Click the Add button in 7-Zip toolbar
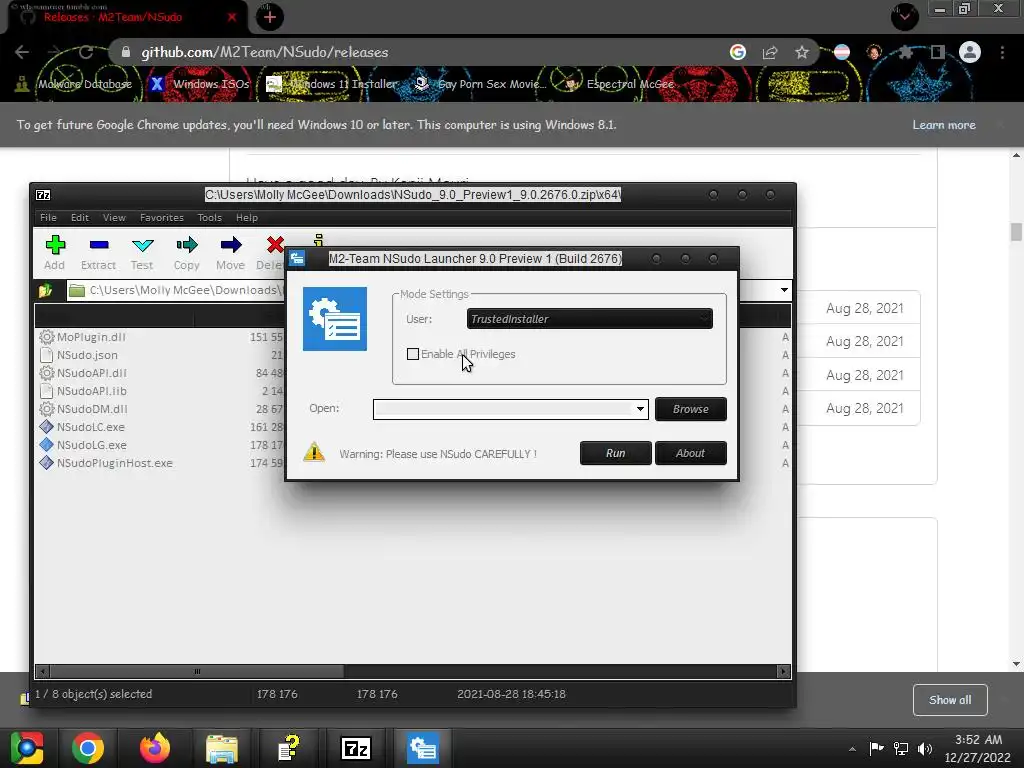 click(55, 253)
